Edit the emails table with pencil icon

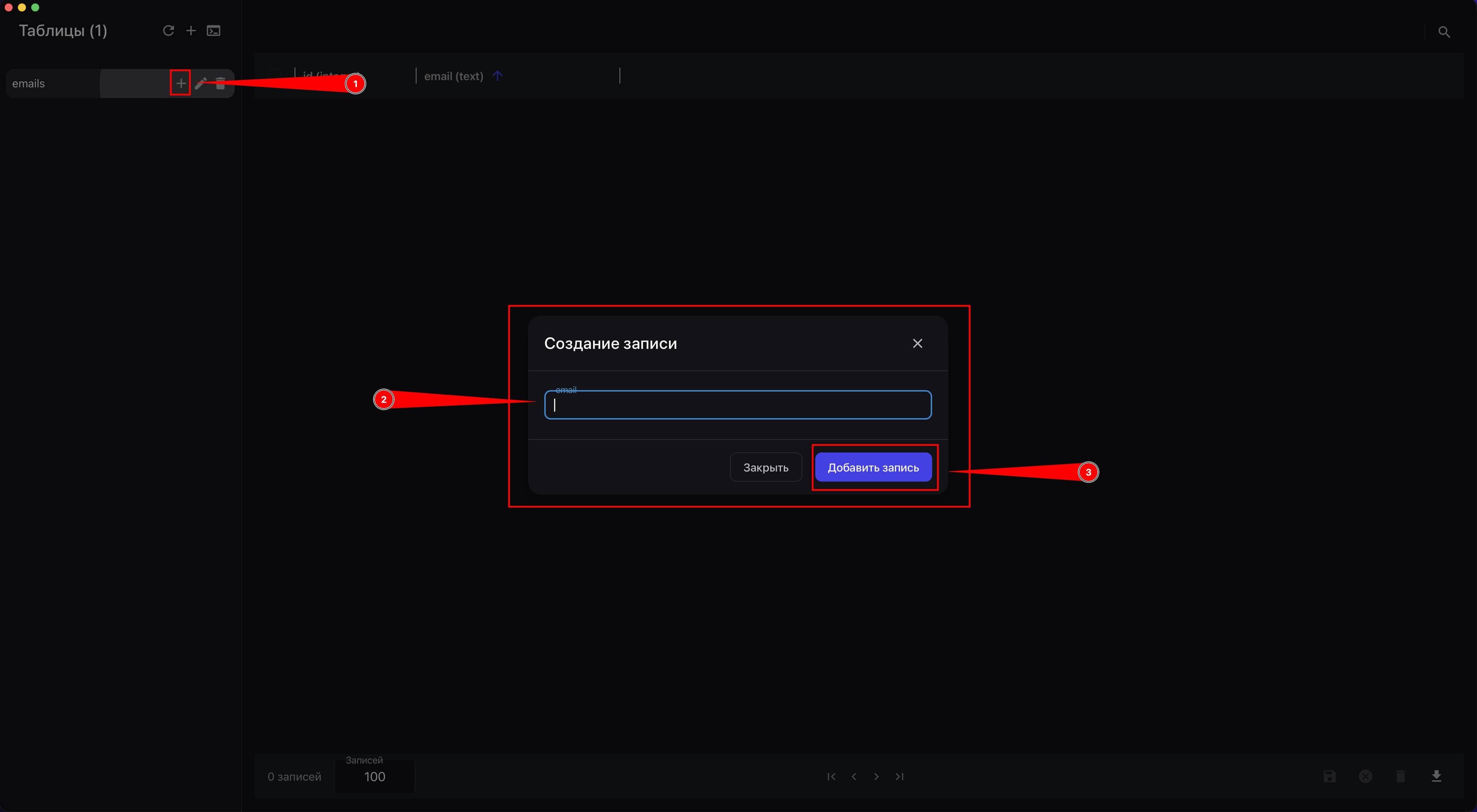pos(201,83)
